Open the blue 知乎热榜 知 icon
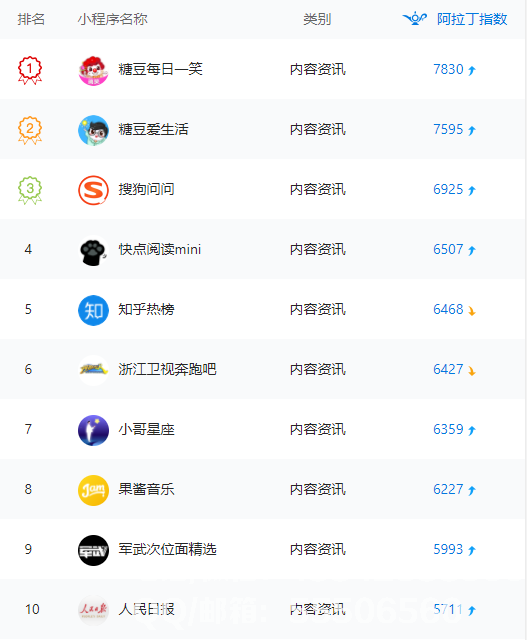 pyautogui.click(x=93, y=310)
